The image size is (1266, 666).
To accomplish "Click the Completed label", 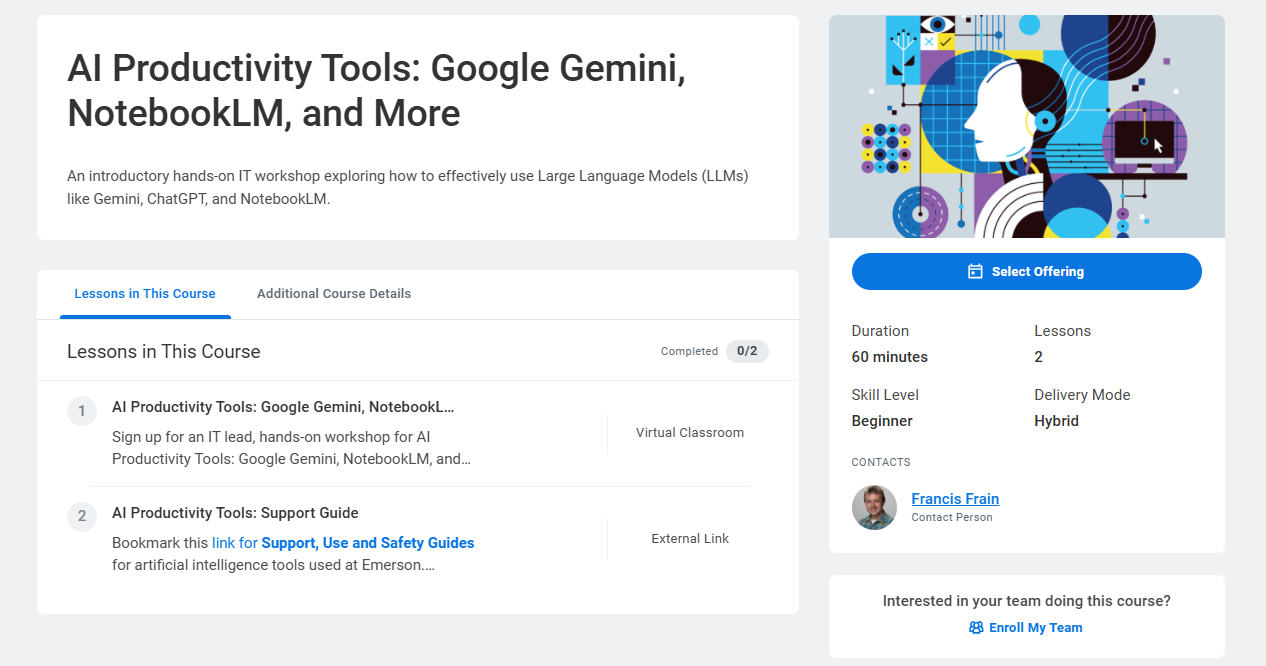I will coord(689,351).
